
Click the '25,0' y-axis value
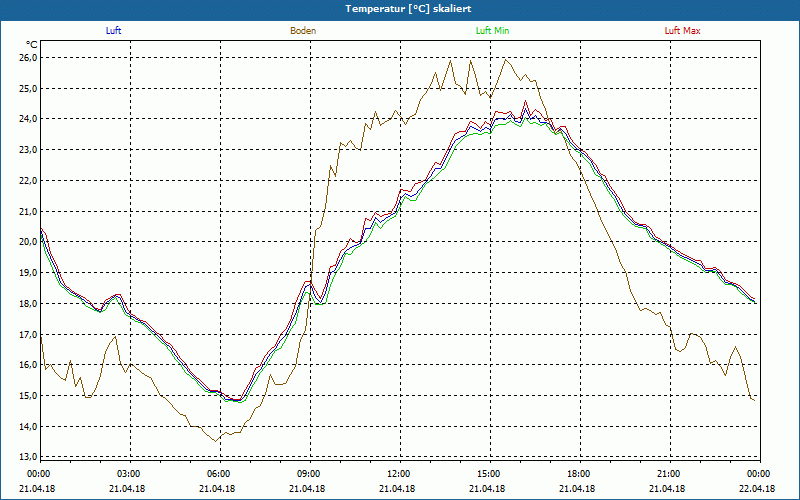[x=29, y=89]
